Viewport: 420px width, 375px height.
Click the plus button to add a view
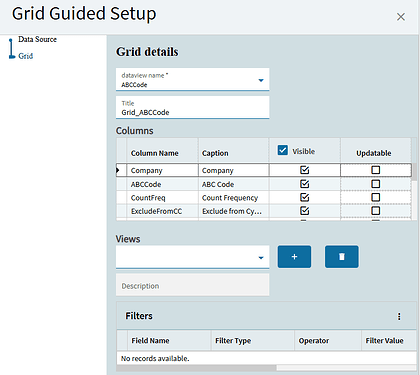click(294, 257)
